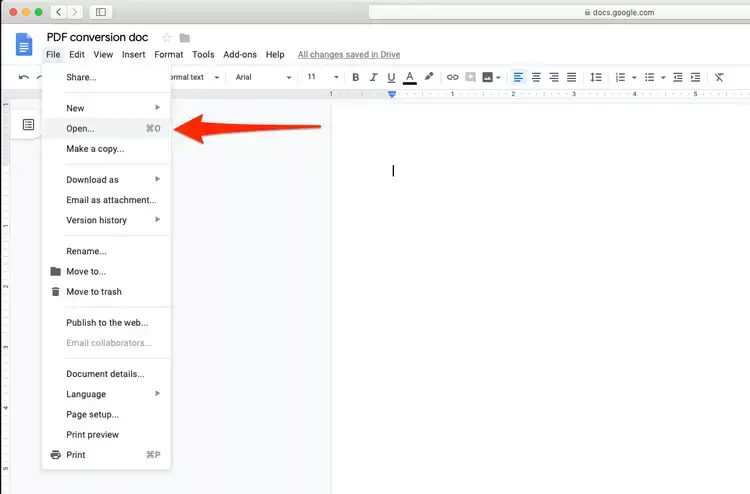Open the text color picker
Screen dimensions: 750x494
point(409,77)
